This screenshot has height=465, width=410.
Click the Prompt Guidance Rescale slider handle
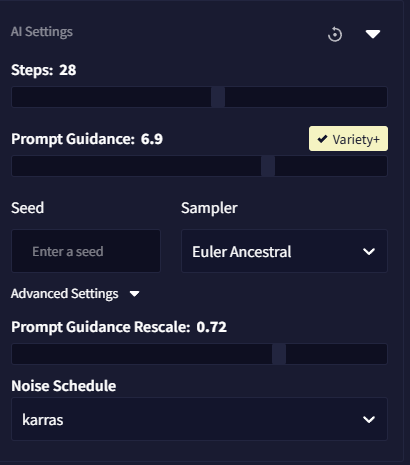pyautogui.click(x=279, y=354)
